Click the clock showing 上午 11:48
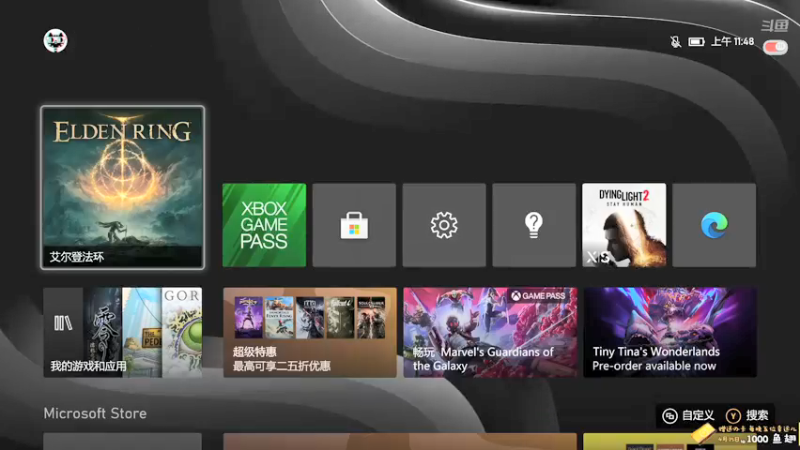The image size is (800, 450). coord(732,41)
